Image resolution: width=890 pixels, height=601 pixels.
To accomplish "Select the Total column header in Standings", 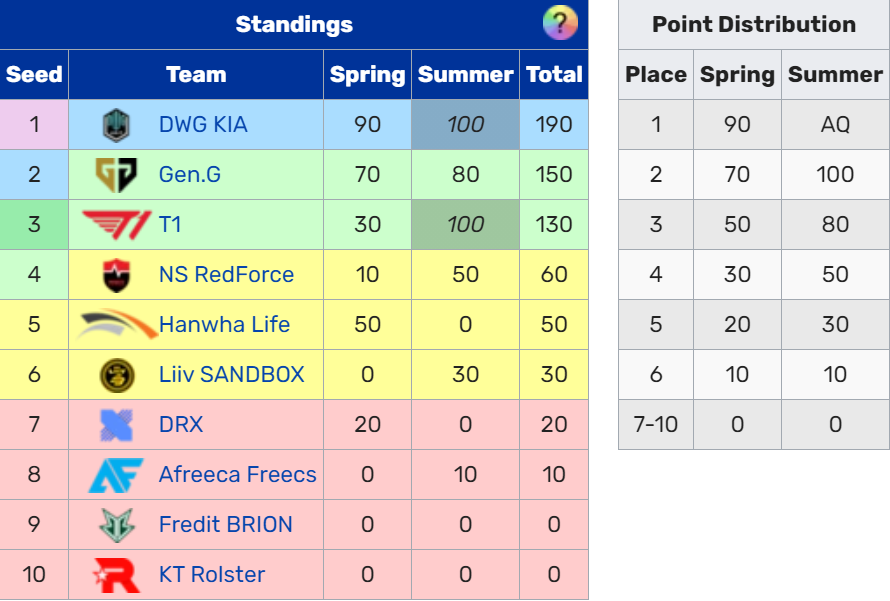I will click(x=554, y=74).
